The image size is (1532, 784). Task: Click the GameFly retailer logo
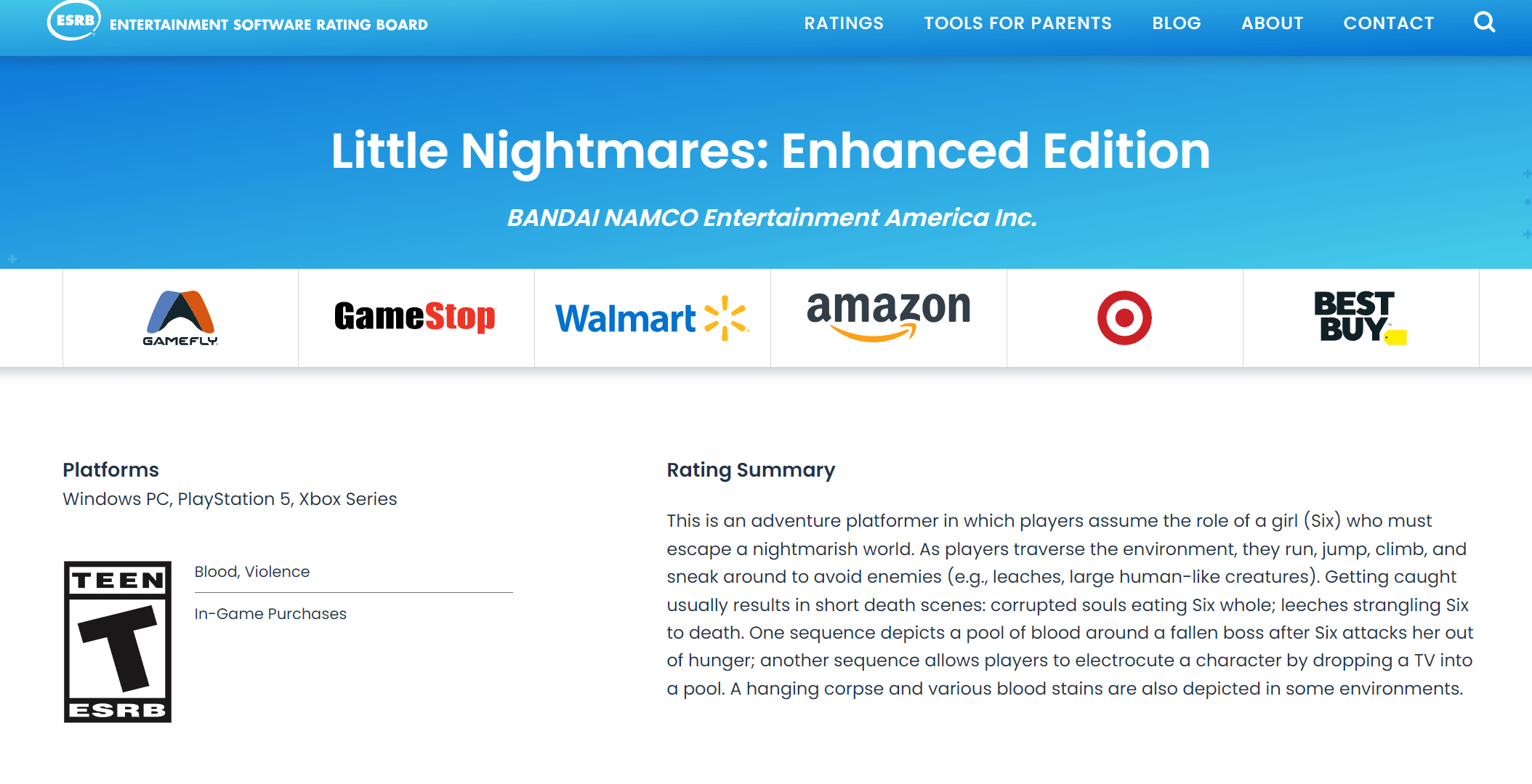180,318
